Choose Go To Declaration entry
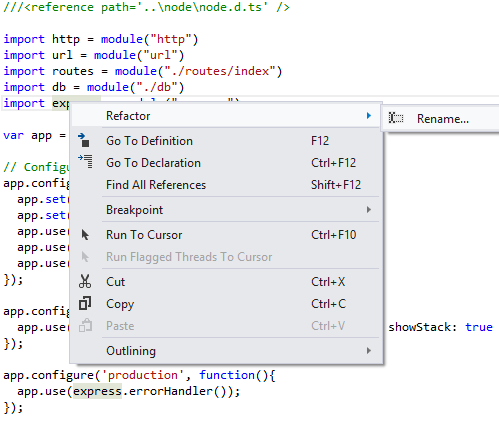This screenshot has width=499, height=432. (x=226, y=163)
